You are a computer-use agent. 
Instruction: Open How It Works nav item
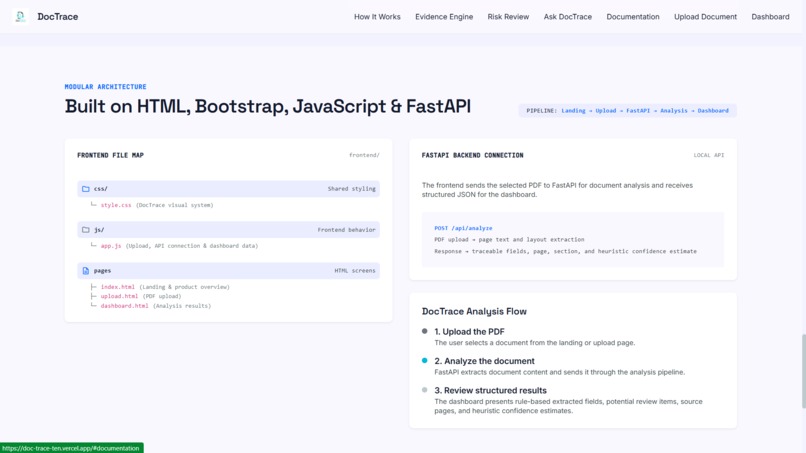(377, 16)
